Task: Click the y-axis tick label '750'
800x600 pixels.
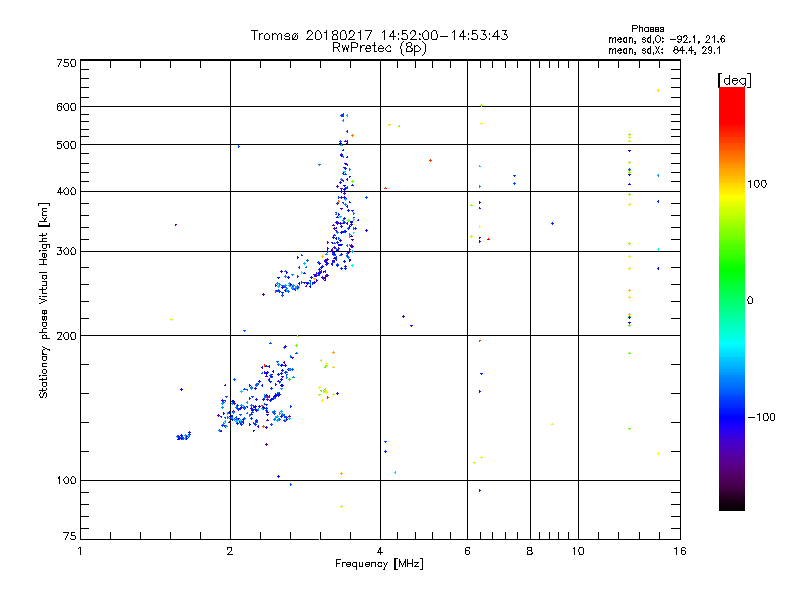Action: tap(66, 63)
